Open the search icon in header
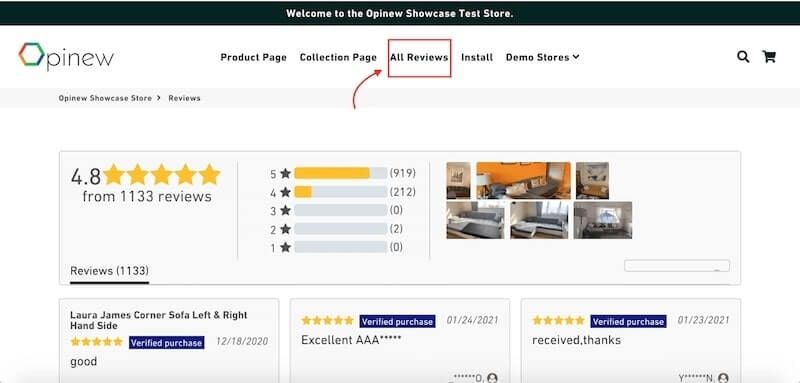The height and width of the screenshot is (383, 800). 743,57
